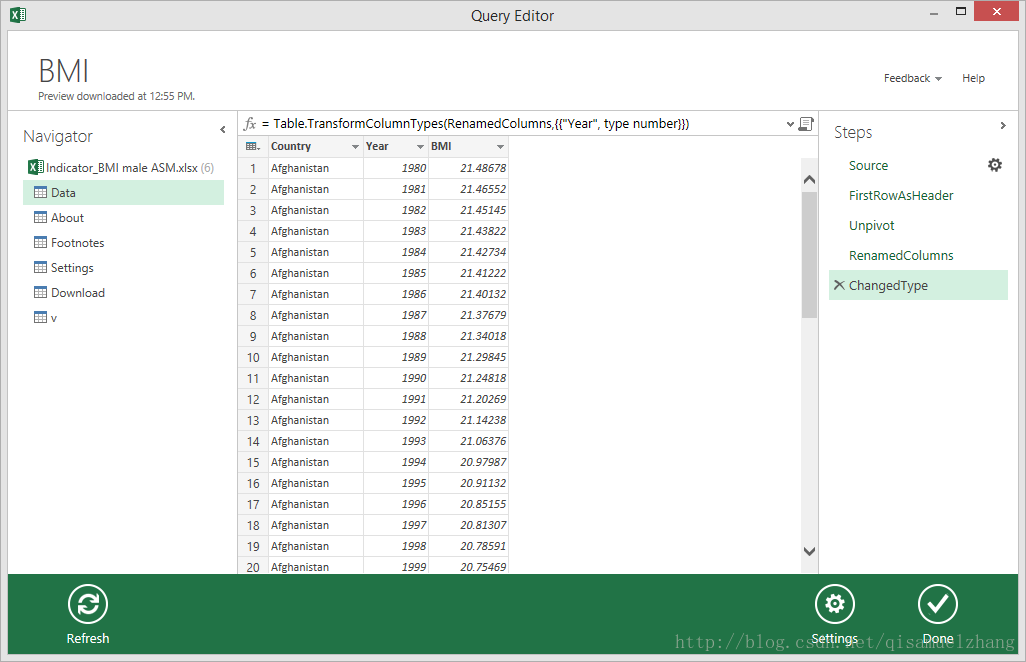The width and height of the screenshot is (1026, 662).
Task: Click the scrollbar up arrow
Action: [x=809, y=179]
